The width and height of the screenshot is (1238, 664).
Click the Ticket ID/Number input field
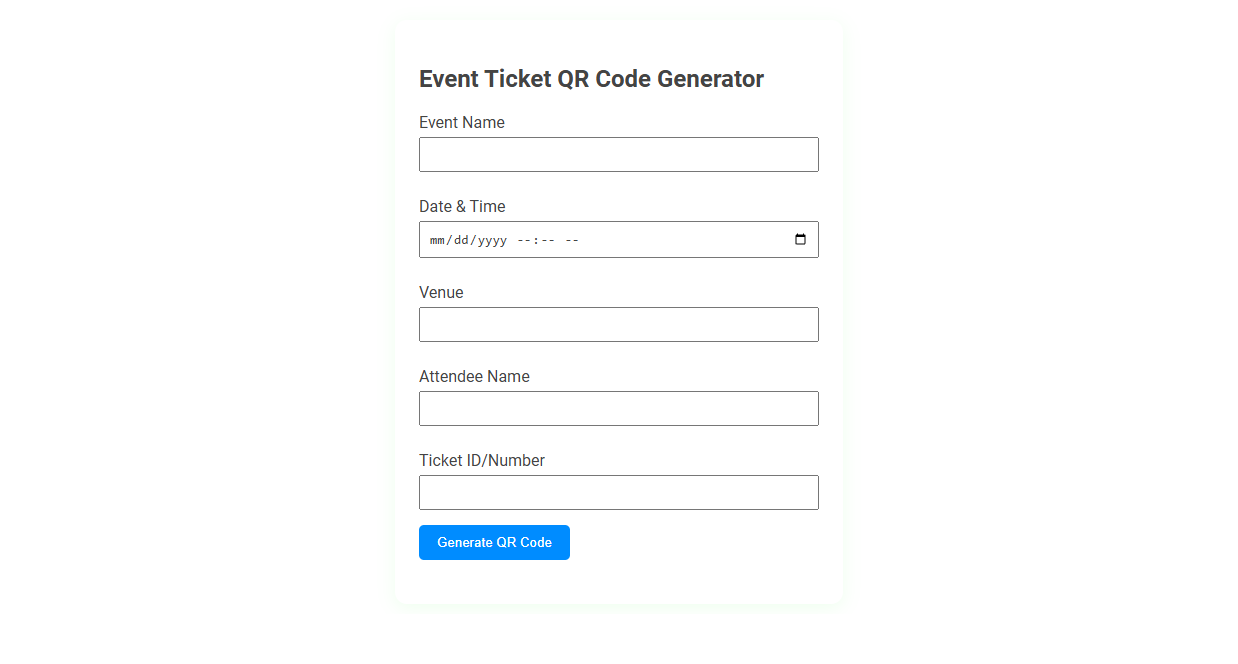(x=618, y=492)
